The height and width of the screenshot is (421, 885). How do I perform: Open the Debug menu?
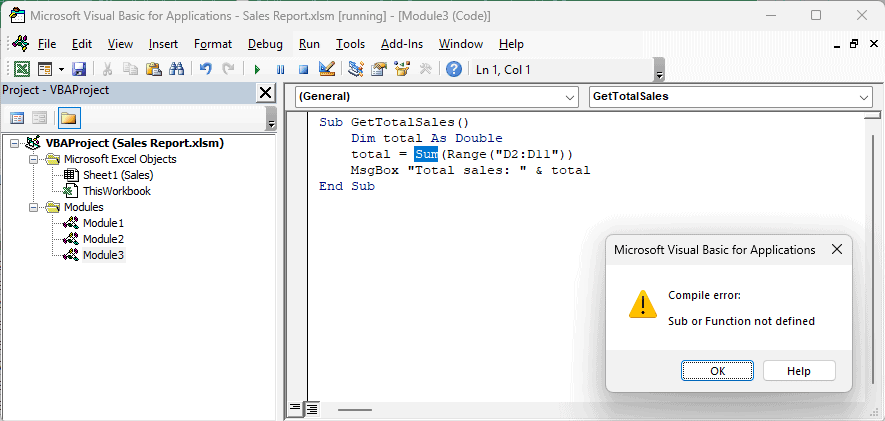coord(265,44)
